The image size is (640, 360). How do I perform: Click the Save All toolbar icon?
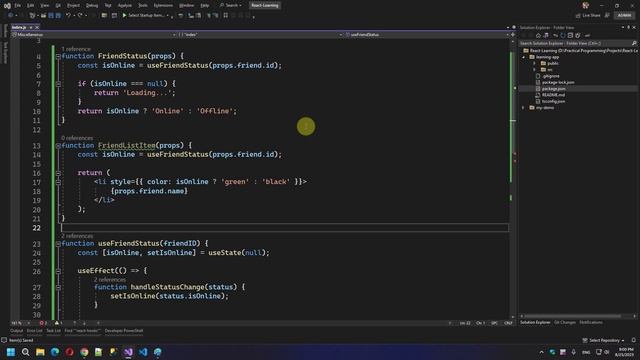[x=58, y=16]
